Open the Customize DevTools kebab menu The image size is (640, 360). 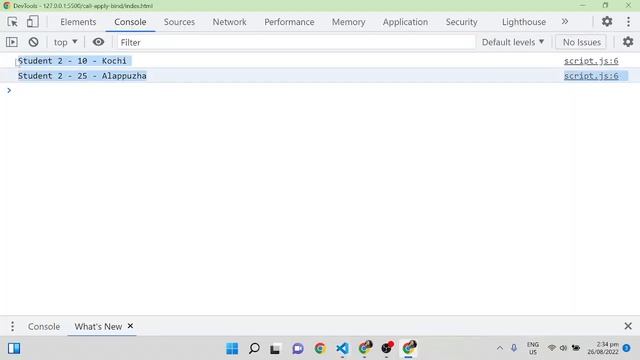(x=628, y=22)
